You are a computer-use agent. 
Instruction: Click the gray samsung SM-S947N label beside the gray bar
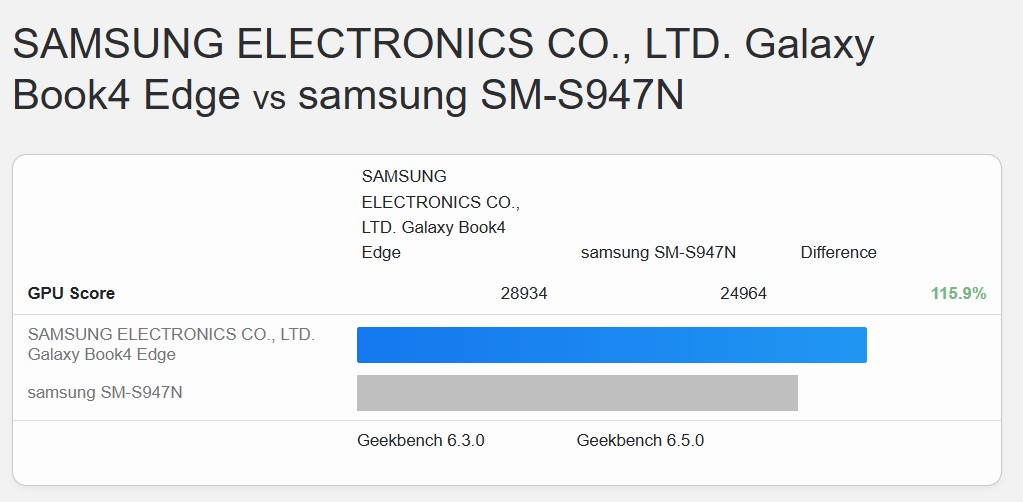[105, 392]
